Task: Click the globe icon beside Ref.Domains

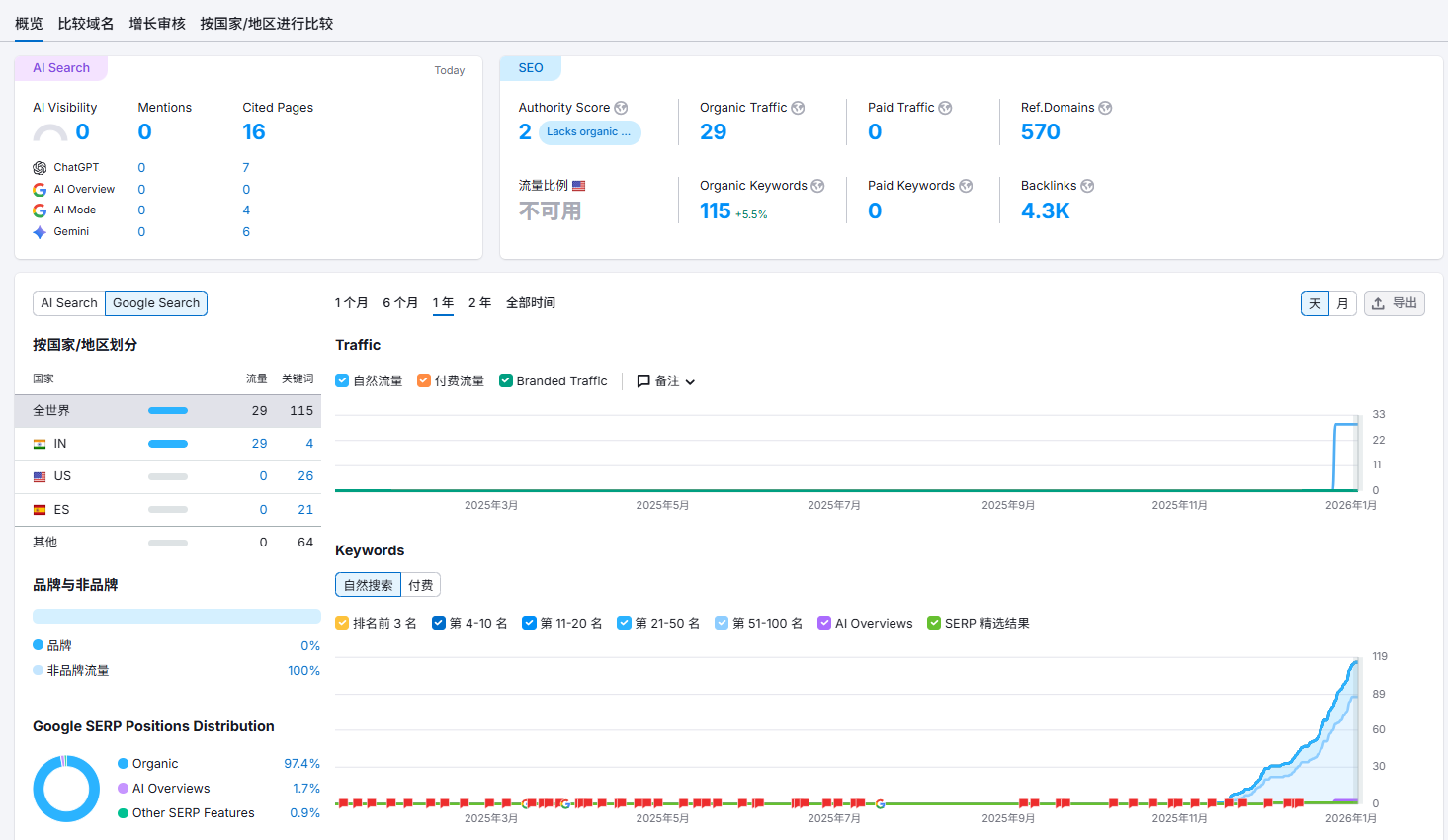Action: (1105, 108)
